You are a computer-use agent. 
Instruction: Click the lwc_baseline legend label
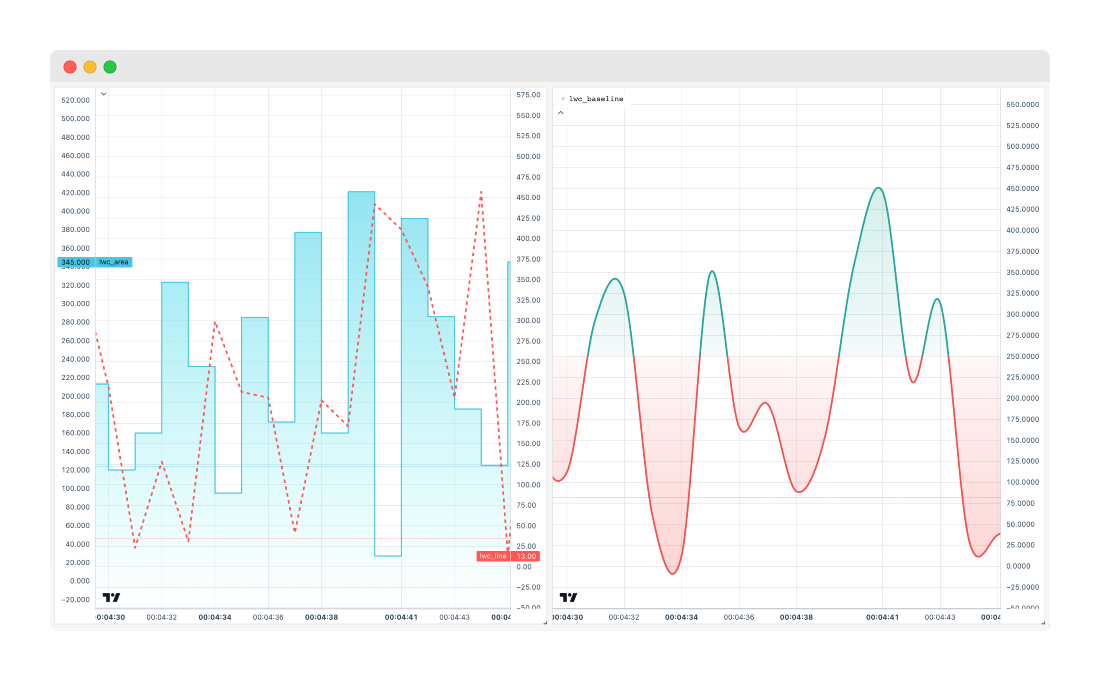coord(596,99)
